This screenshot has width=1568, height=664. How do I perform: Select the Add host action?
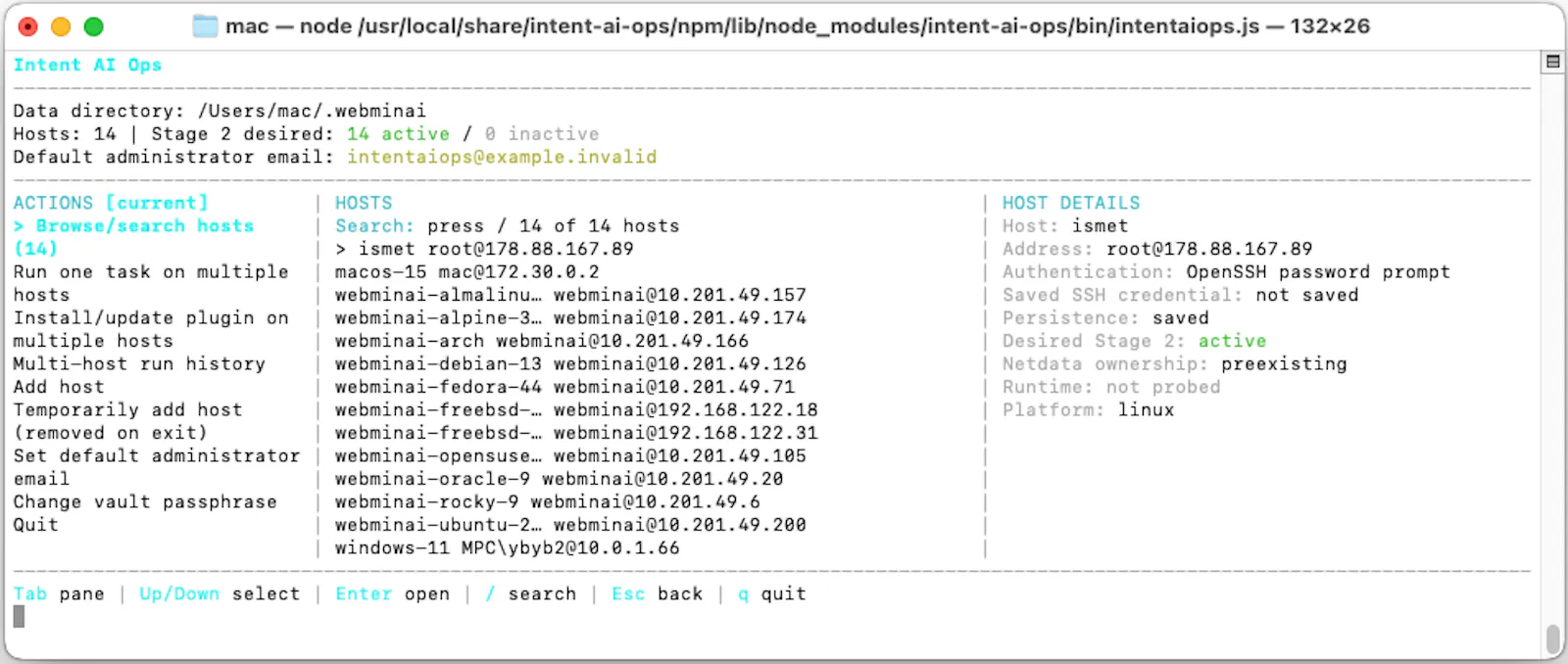pyautogui.click(x=59, y=387)
